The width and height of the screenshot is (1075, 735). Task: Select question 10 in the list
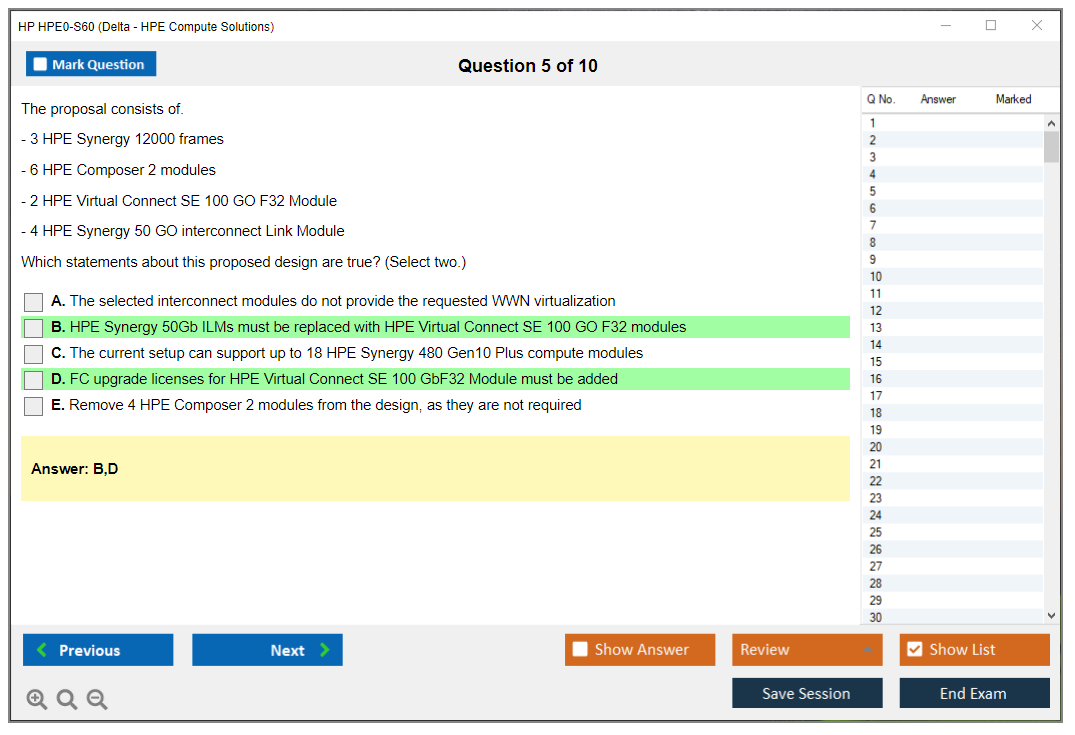coord(876,277)
